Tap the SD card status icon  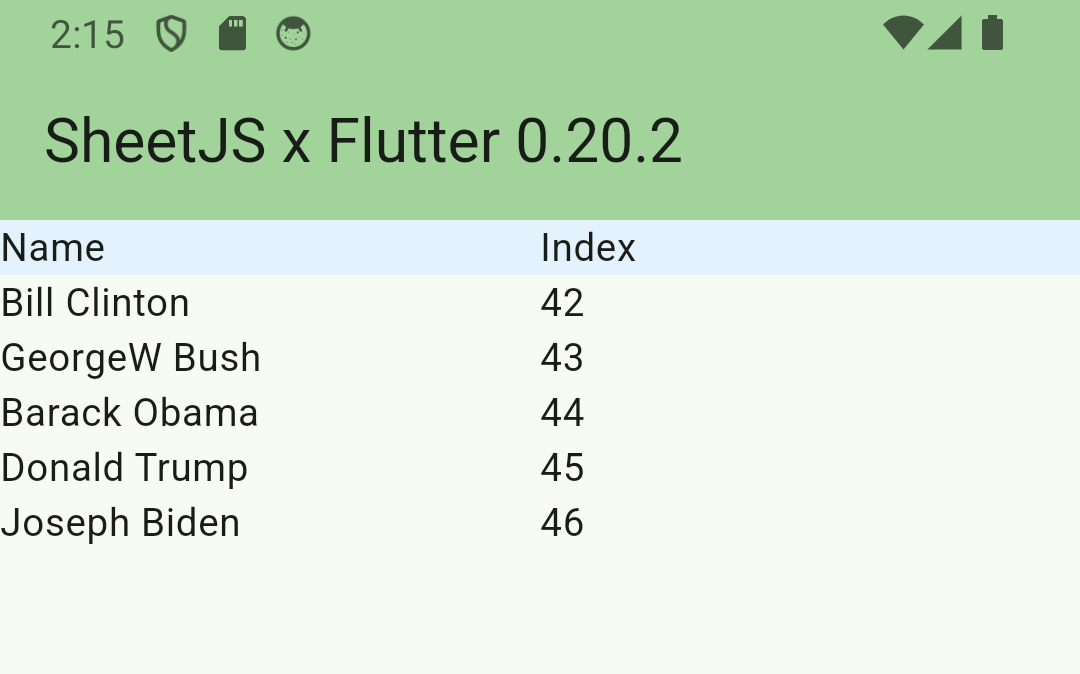(x=232, y=34)
